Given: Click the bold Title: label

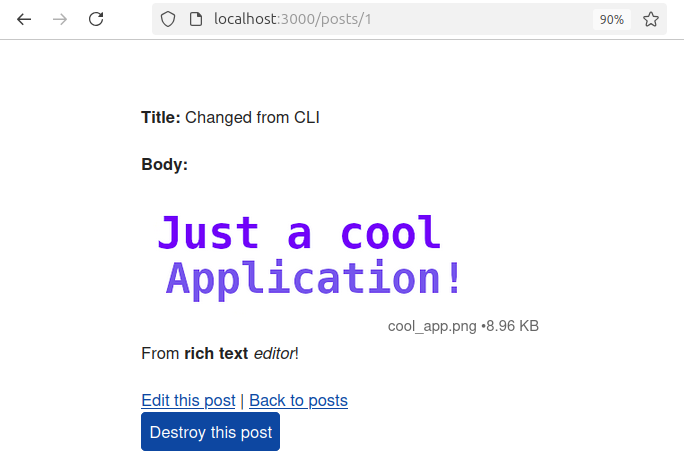Looking at the screenshot, I should coord(161,118).
